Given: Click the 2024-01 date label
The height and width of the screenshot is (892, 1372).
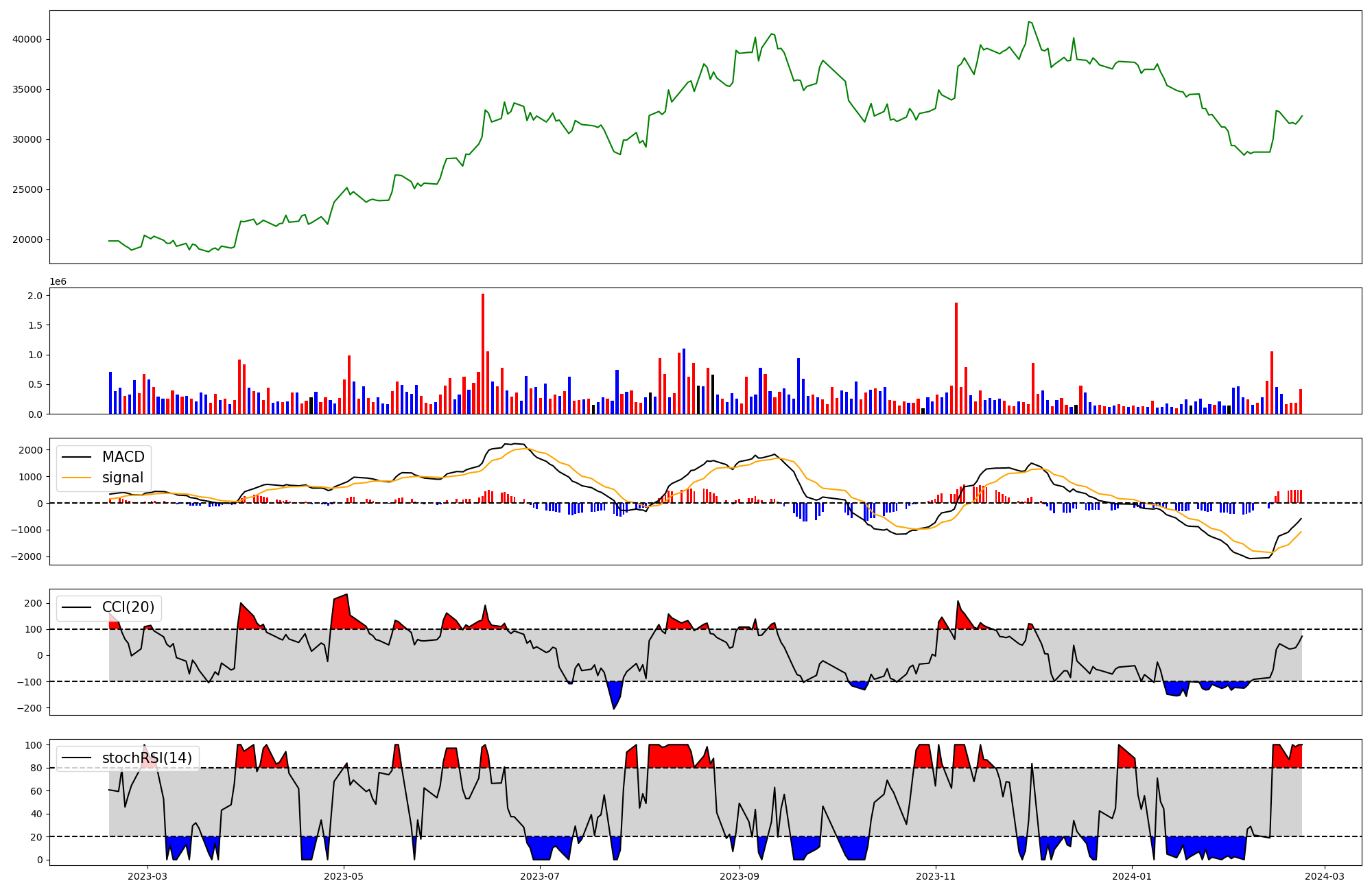Looking at the screenshot, I should click(1132, 876).
